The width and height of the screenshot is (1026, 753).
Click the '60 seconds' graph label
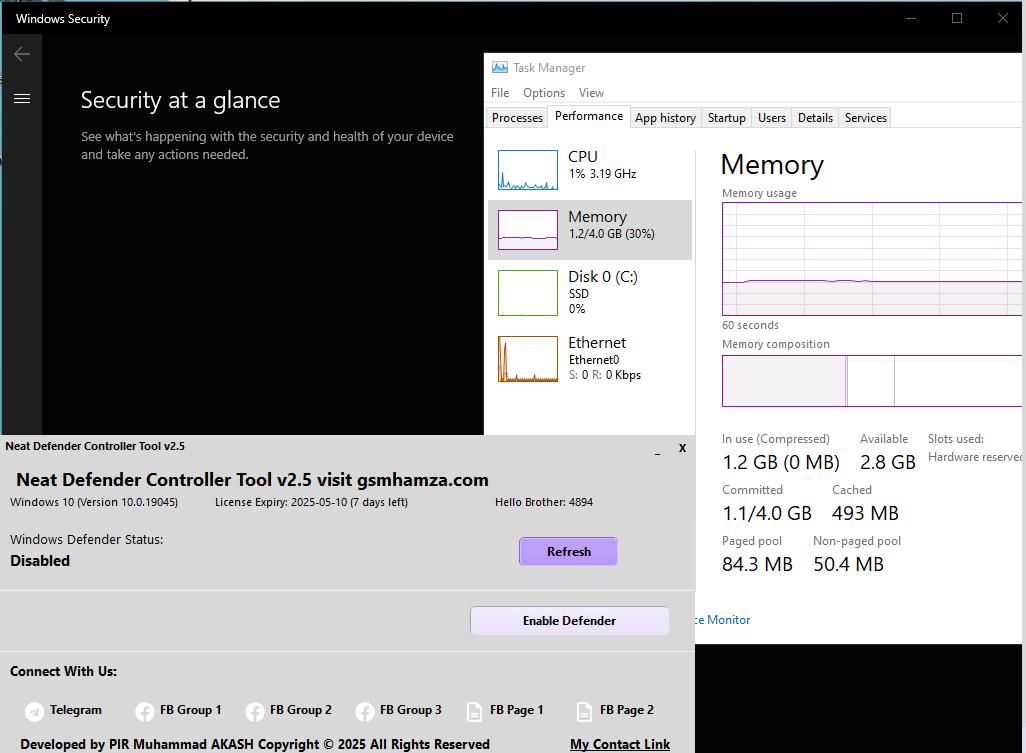point(751,325)
